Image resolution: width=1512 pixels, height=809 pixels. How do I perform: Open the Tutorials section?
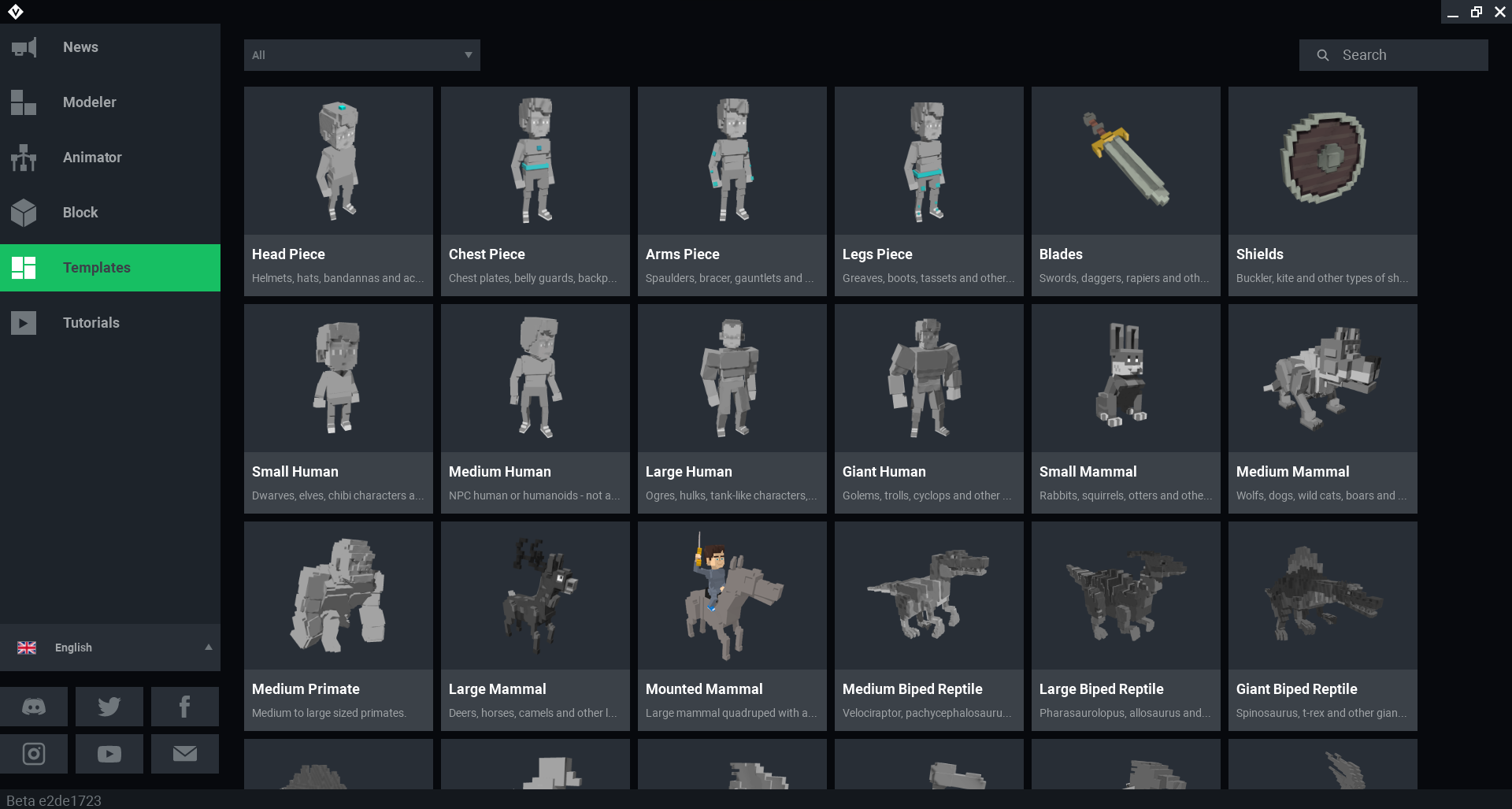pos(91,323)
